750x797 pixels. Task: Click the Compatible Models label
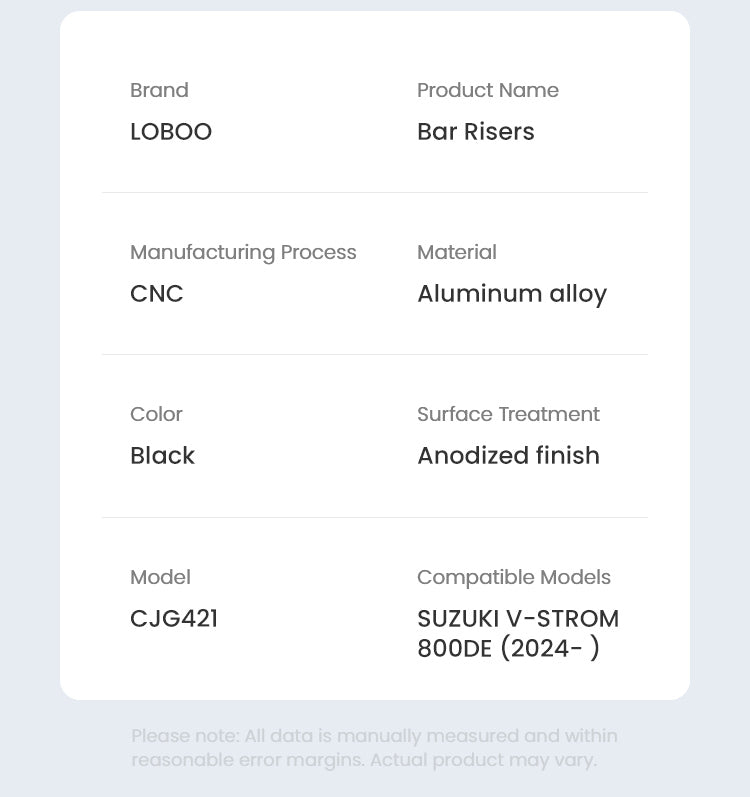pos(514,577)
